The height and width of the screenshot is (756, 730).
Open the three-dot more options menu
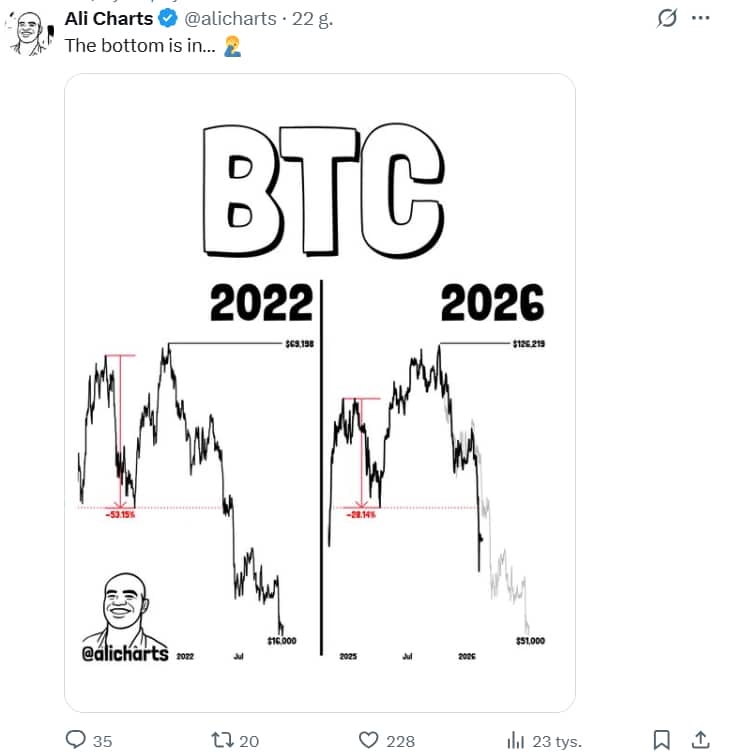700,18
